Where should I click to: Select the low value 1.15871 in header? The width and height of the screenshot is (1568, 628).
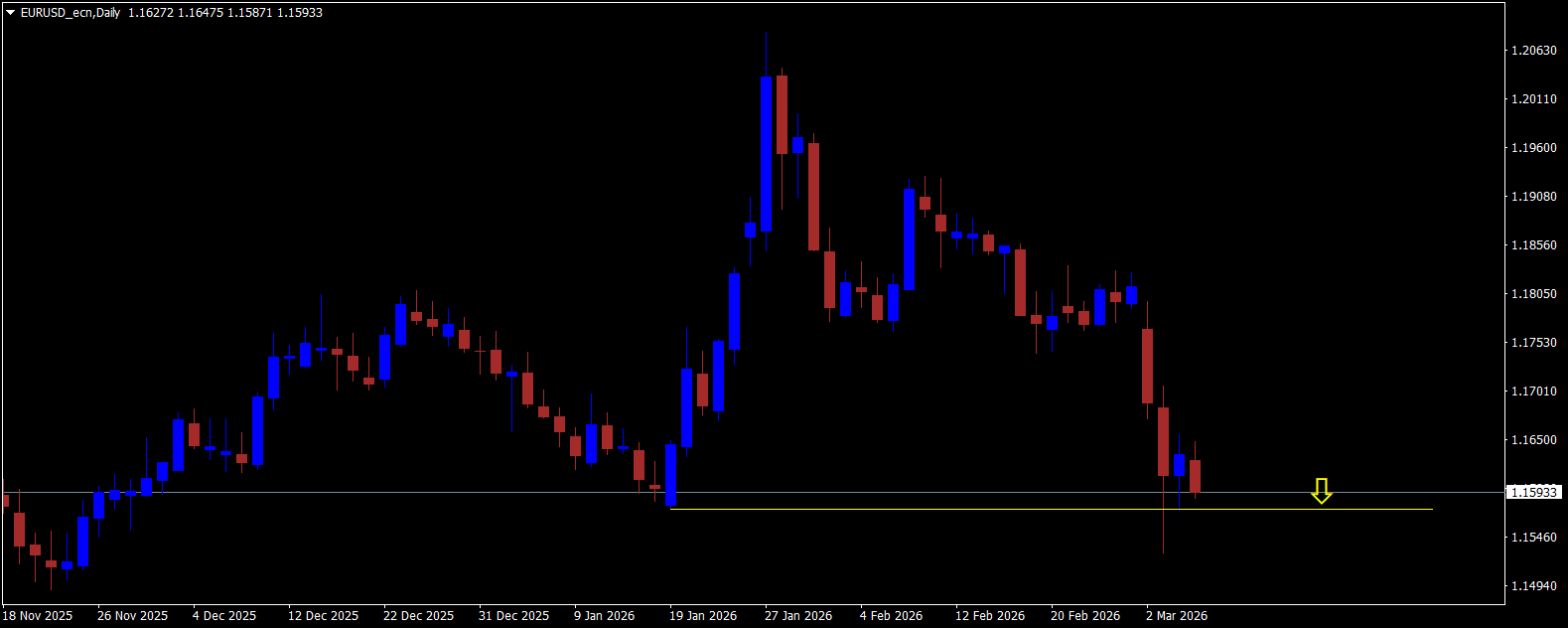[248, 13]
